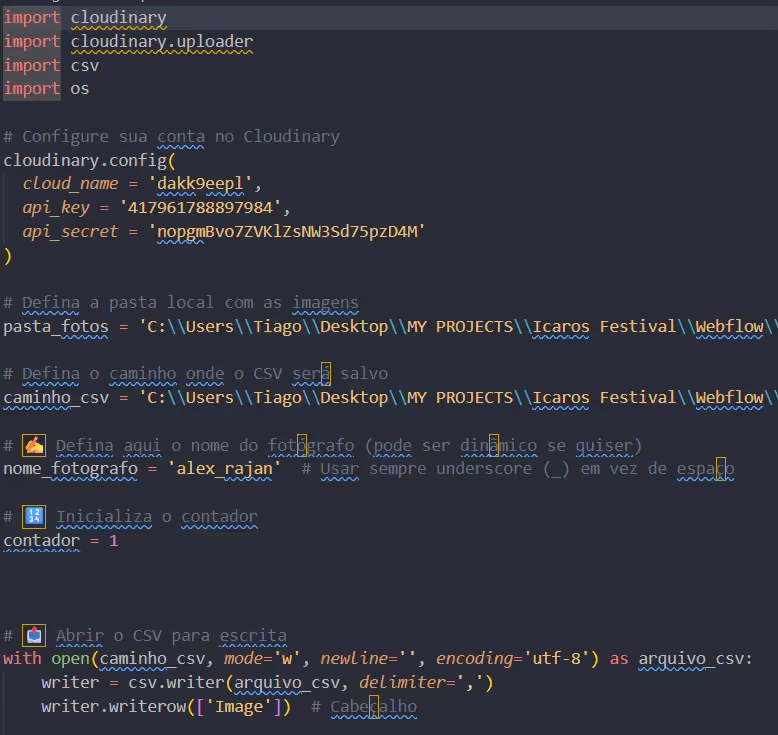
Task: Click the 'writer.writerow' call
Action: [x=114, y=707]
